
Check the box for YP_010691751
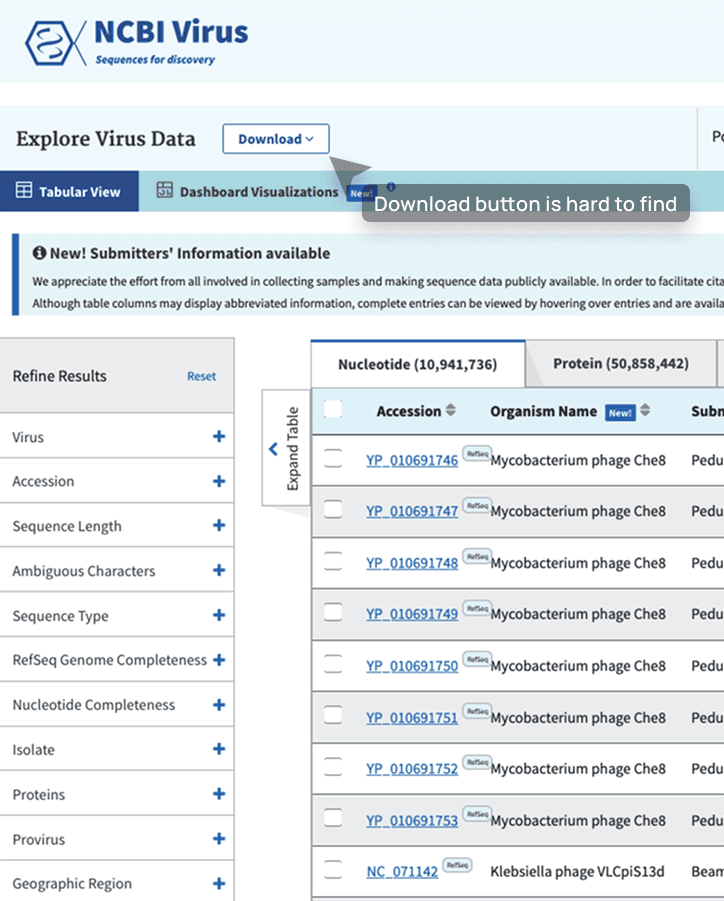(333, 715)
